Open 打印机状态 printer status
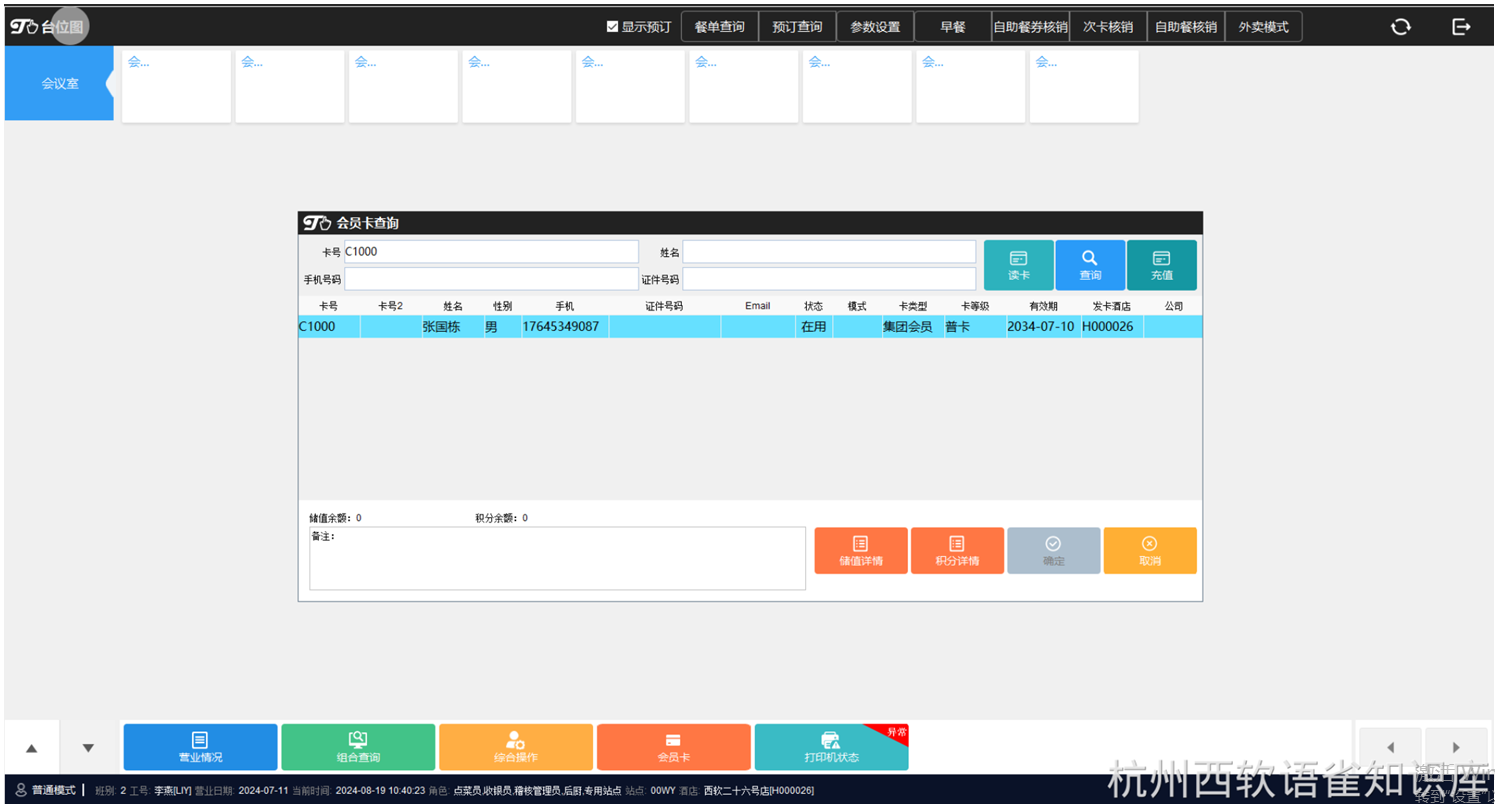 click(831, 747)
